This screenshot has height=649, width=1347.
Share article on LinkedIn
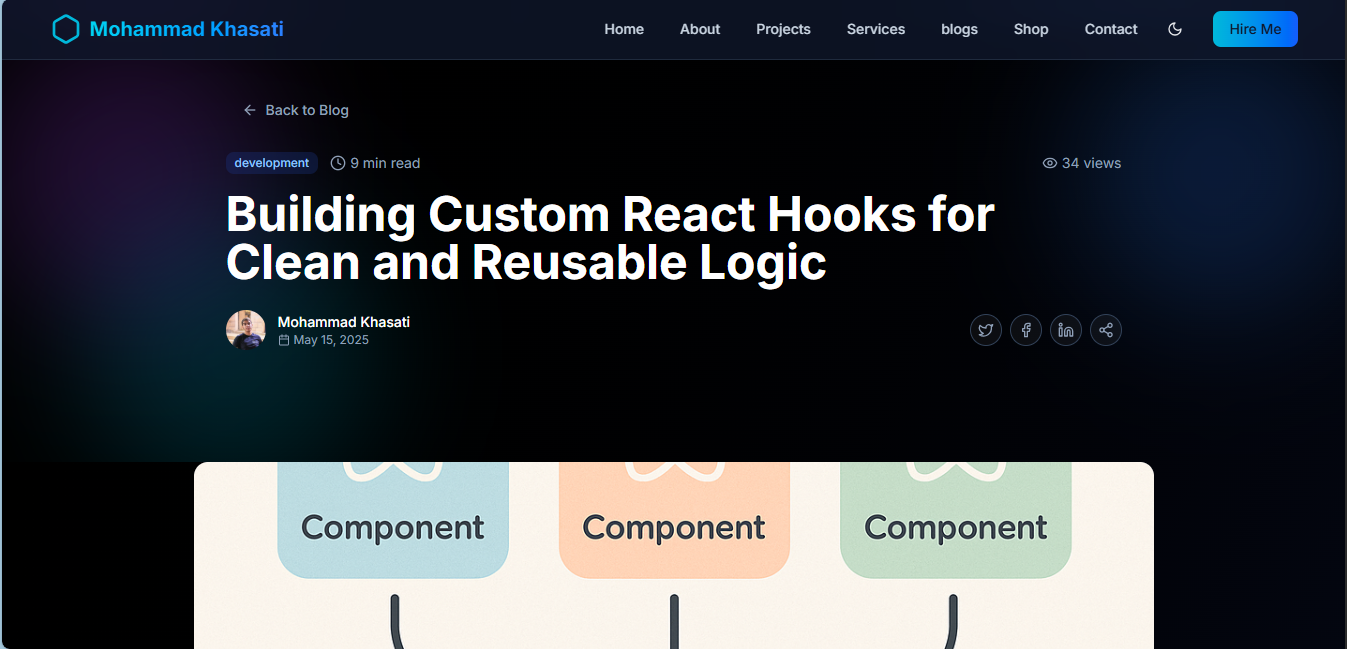click(x=1066, y=330)
